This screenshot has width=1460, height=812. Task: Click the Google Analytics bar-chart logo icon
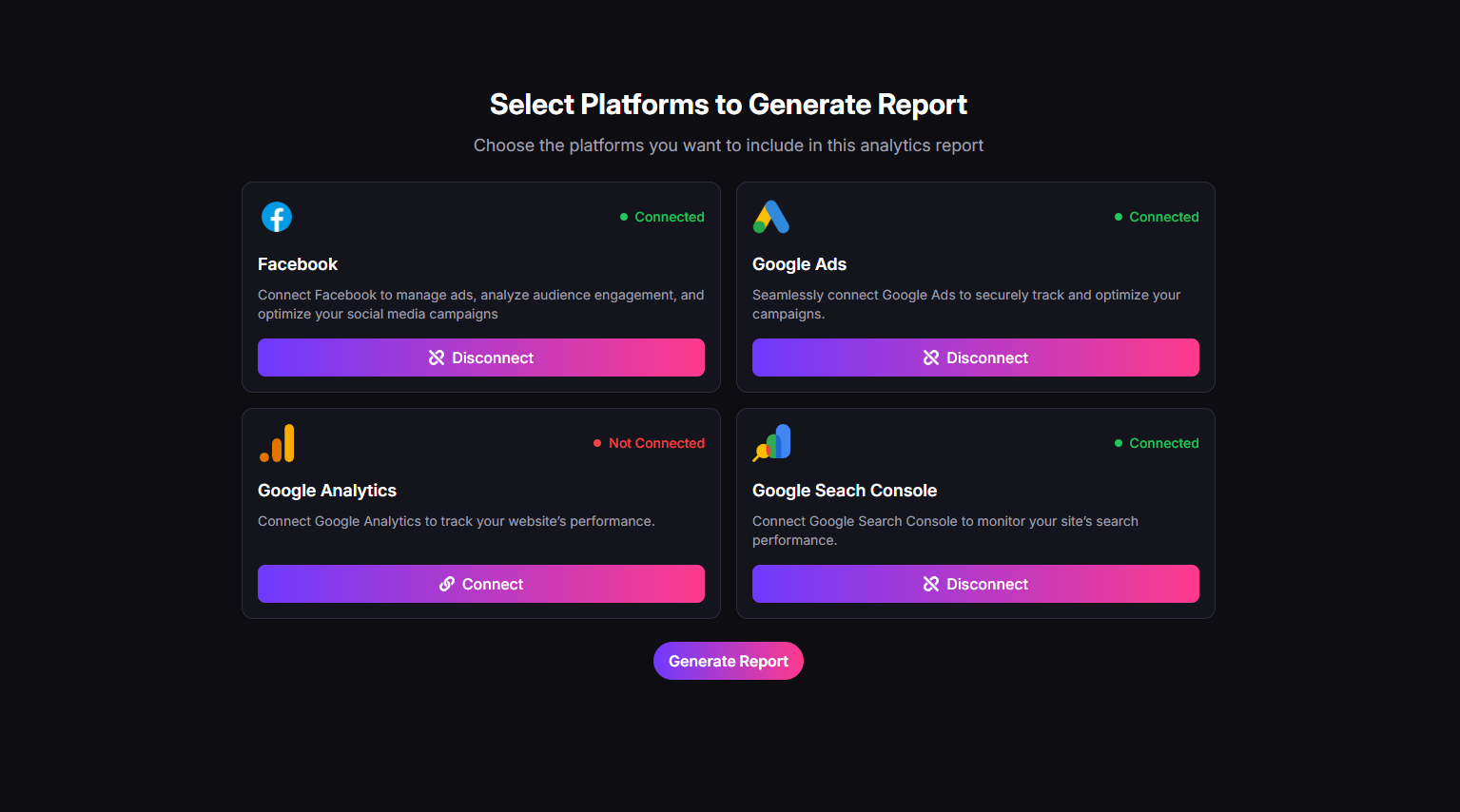click(x=277, y=442)
